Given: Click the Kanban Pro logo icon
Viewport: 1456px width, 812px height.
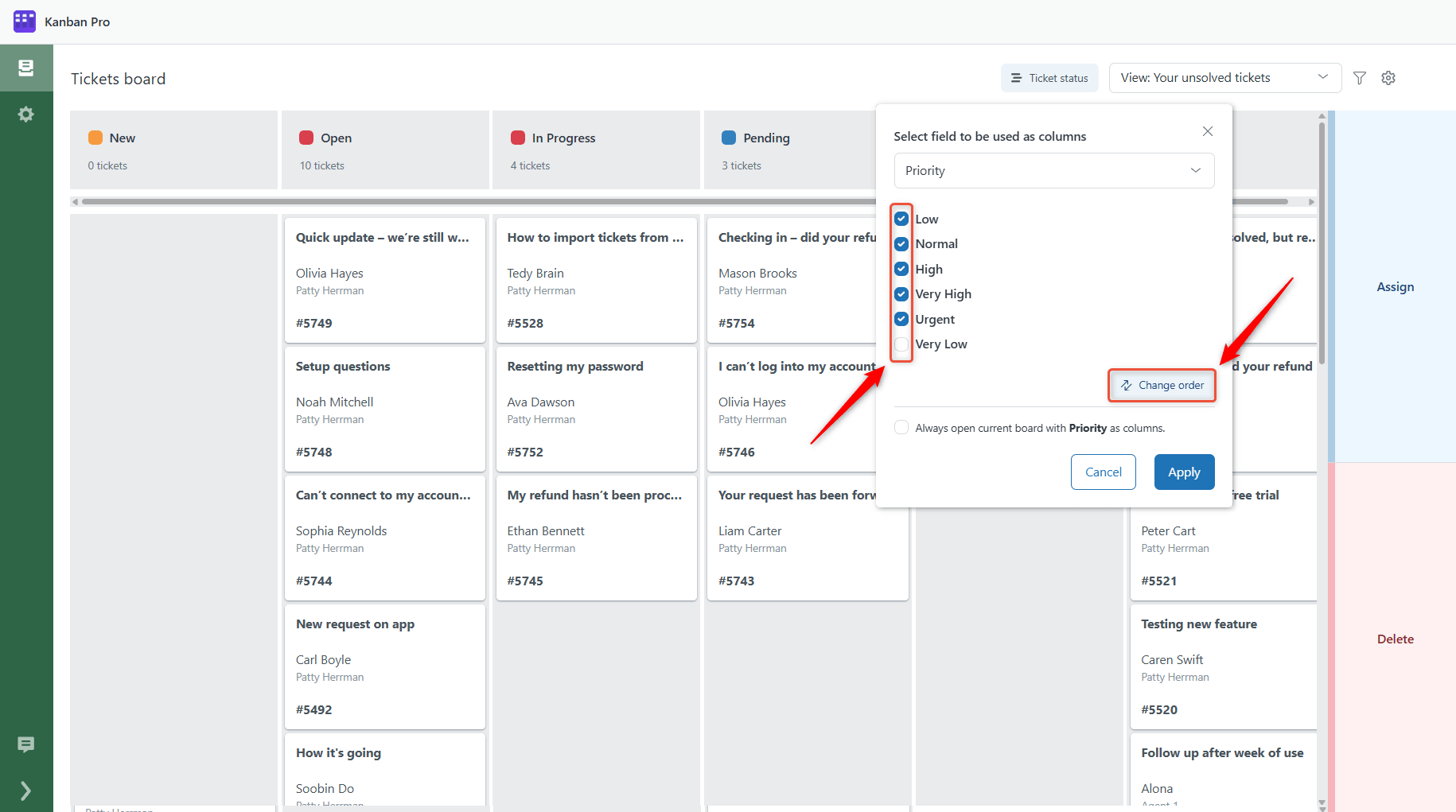Looking at the screenshot, I should (24, 21).
